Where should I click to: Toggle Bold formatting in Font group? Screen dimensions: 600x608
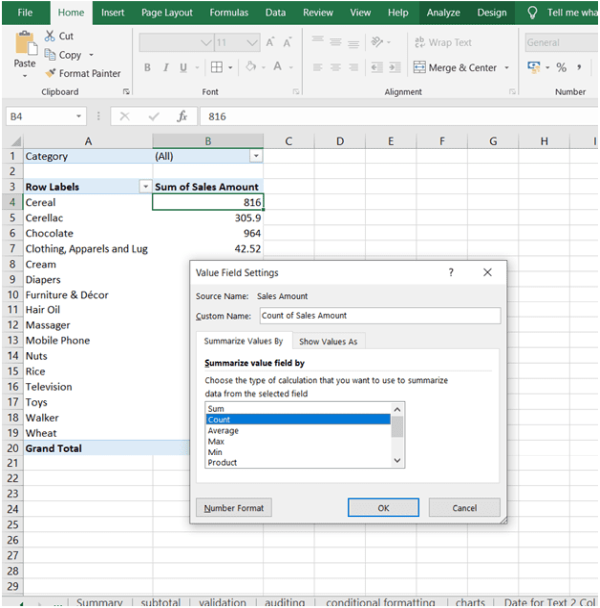(x=147, y=67)
